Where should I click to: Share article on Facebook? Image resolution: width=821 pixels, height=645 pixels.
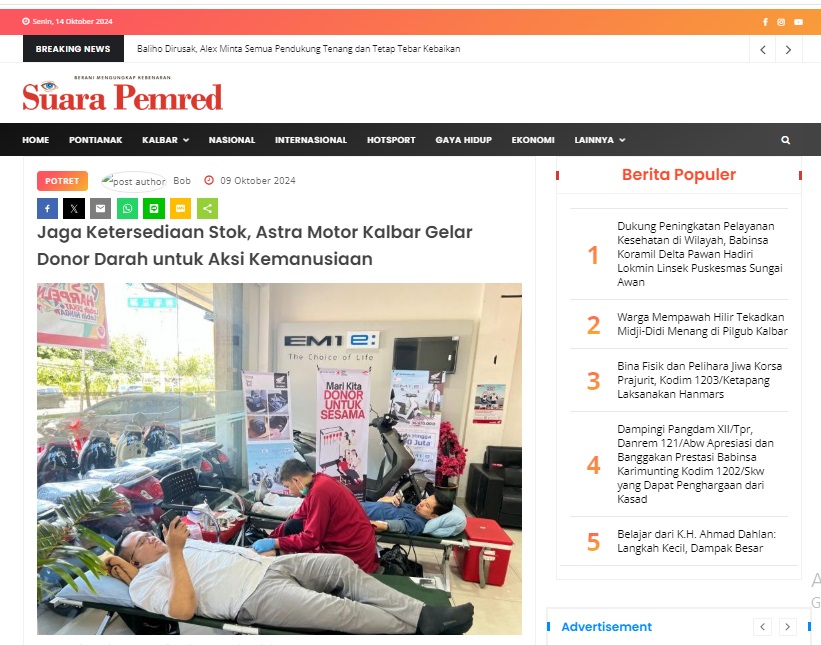pos(47,208)
